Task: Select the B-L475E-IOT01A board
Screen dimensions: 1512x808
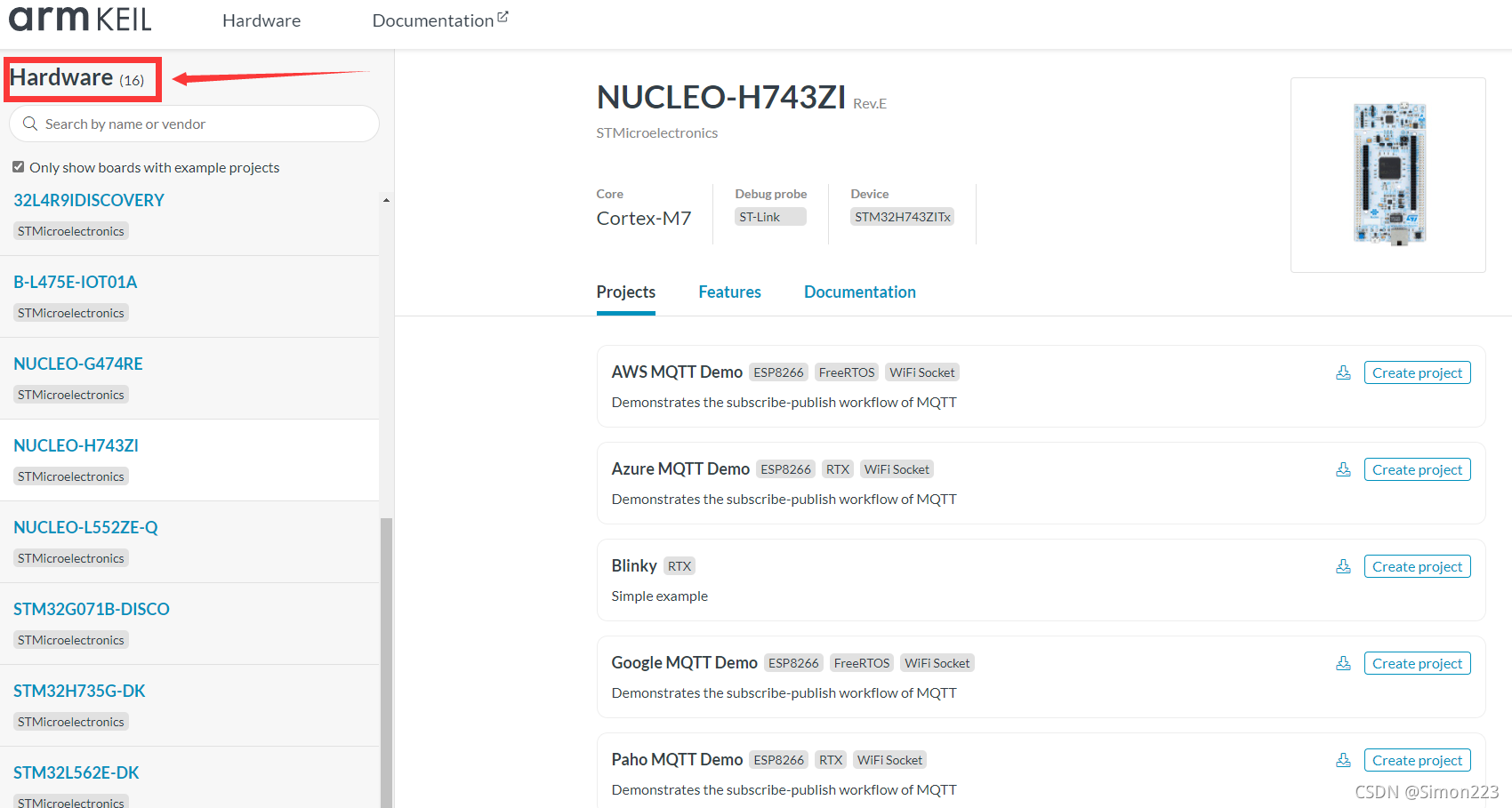Action: click(76, 283)
